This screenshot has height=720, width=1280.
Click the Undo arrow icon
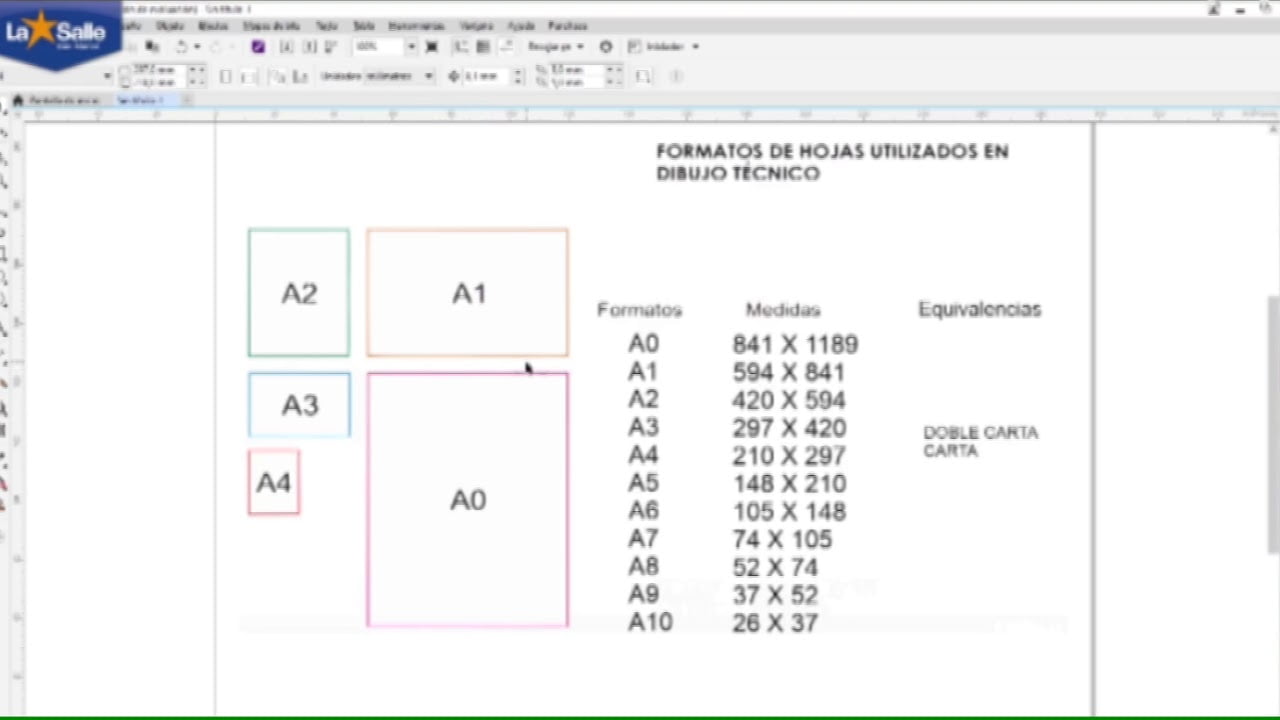(x=181, y=47)
